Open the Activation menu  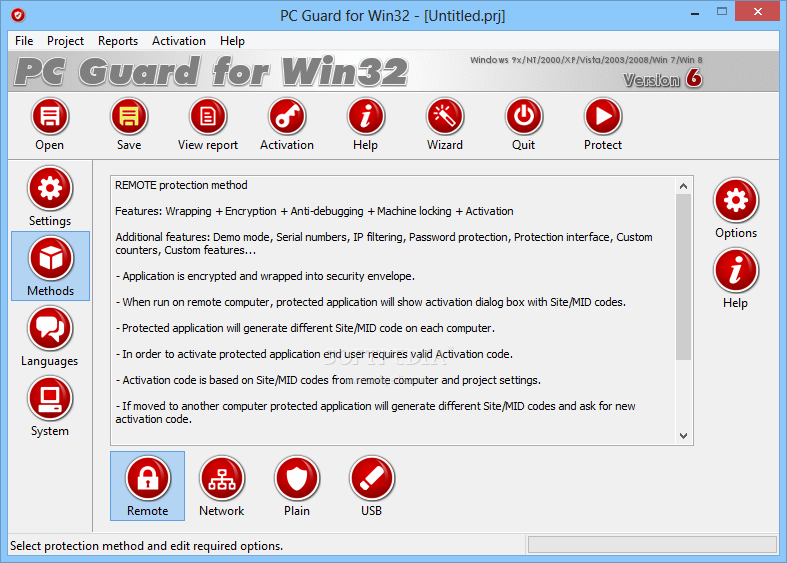[x=179, y=41]
